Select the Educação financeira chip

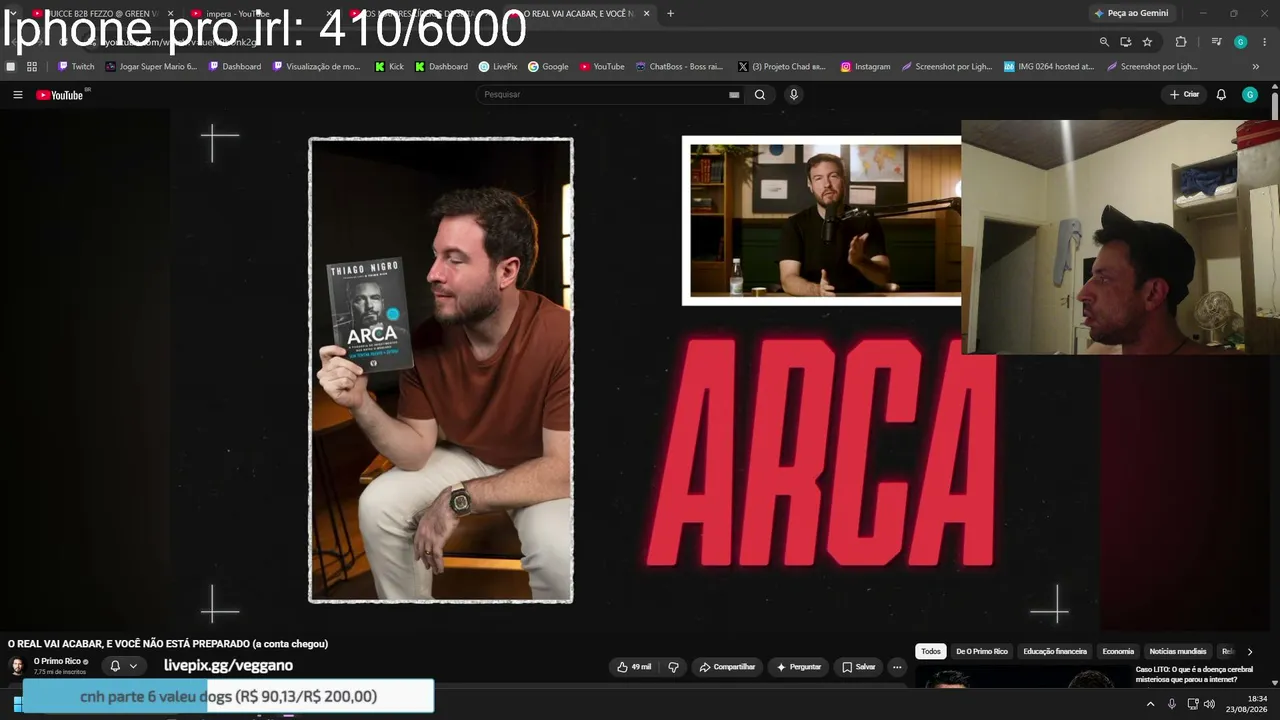pos(1055,652)
